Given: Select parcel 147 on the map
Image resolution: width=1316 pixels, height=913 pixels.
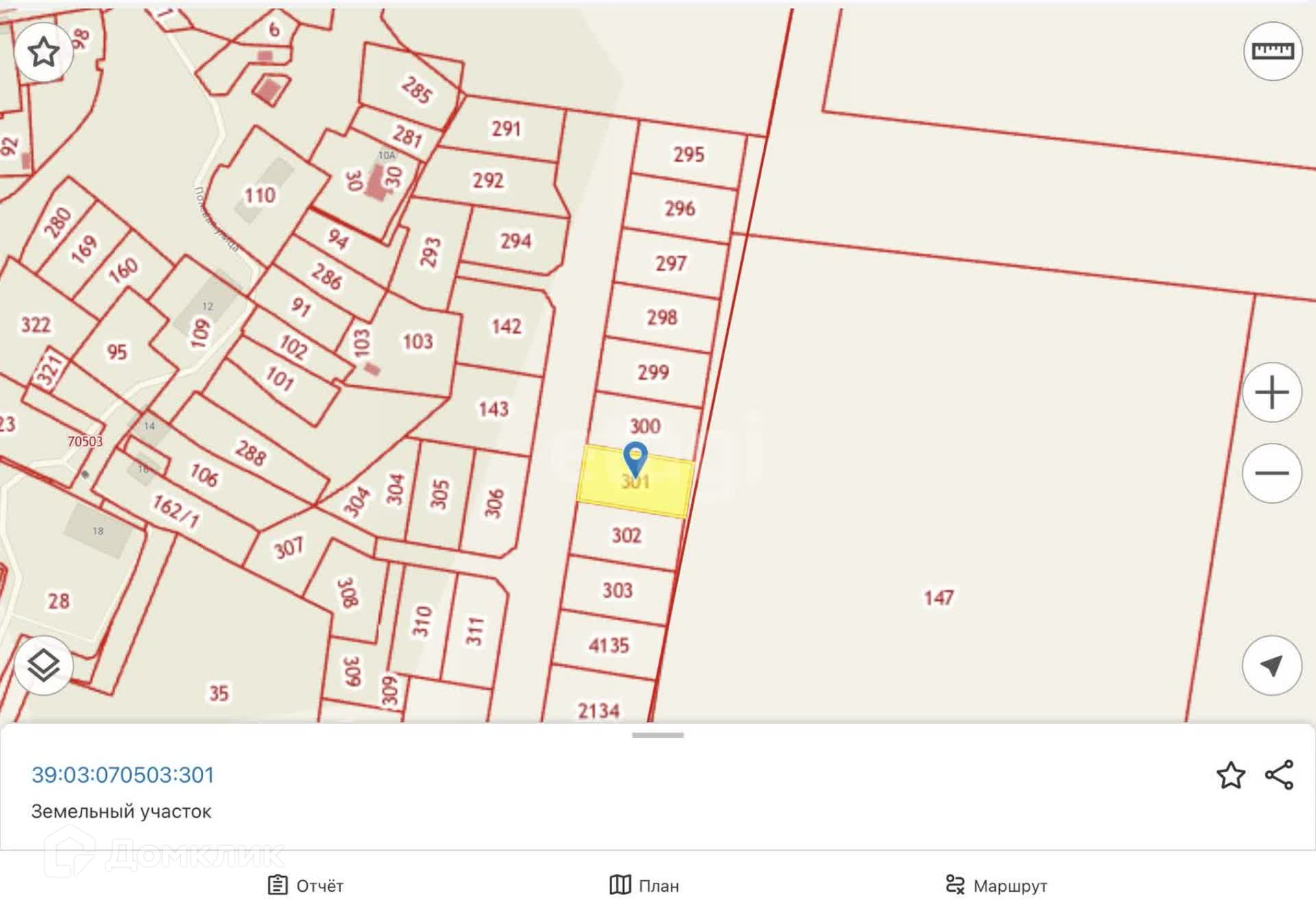Looking at the screenshot, I should coord(938,598).
